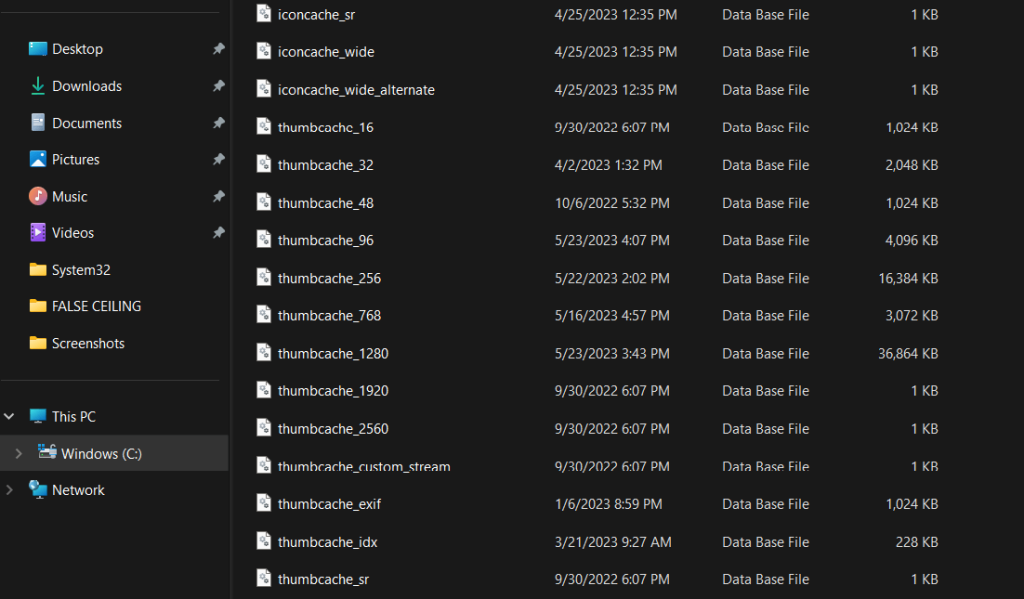Open the Videos folder icon

pyautogui.click(x=38, y=233)
